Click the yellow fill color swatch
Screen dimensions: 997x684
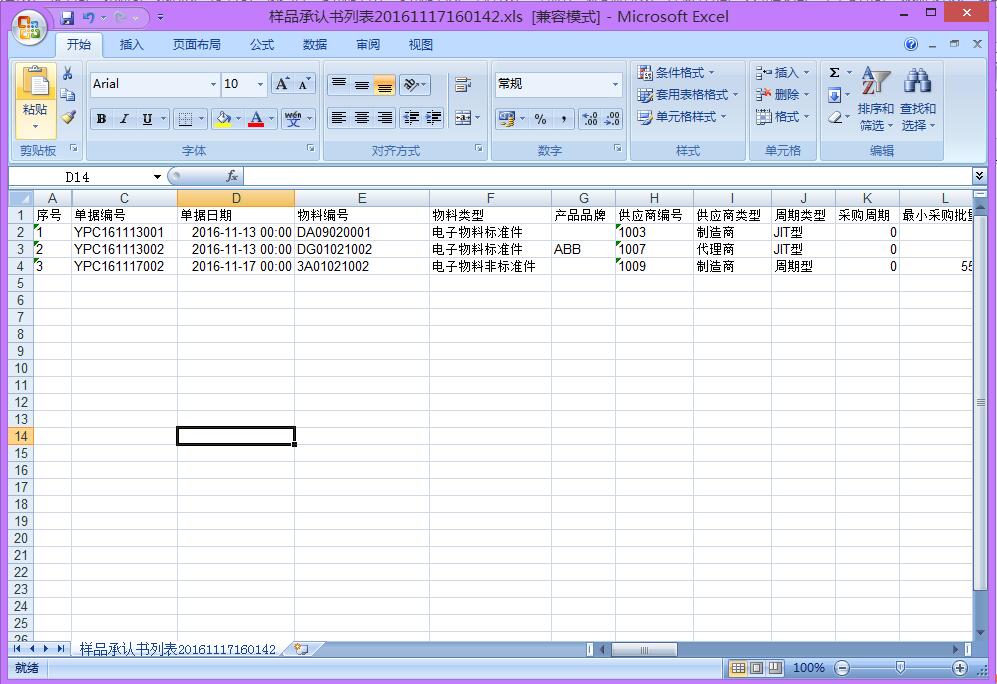coord(222,119)
